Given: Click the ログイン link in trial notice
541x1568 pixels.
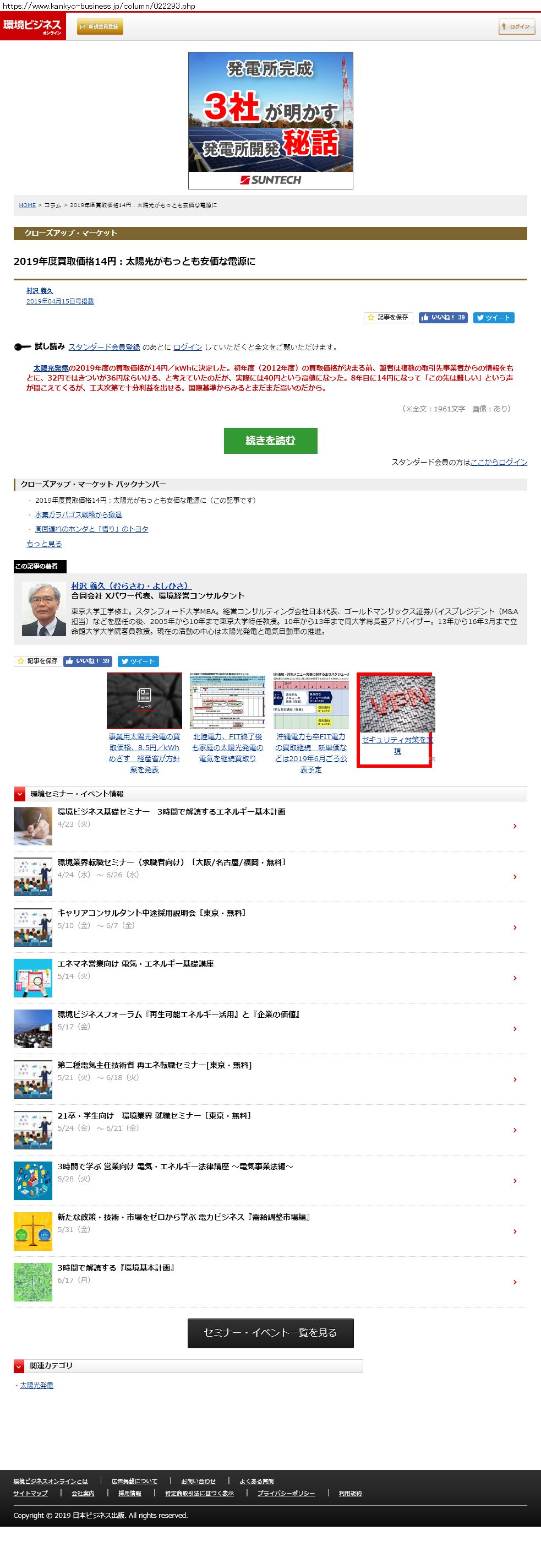Looking at the screenshot, I should point(188,347).
